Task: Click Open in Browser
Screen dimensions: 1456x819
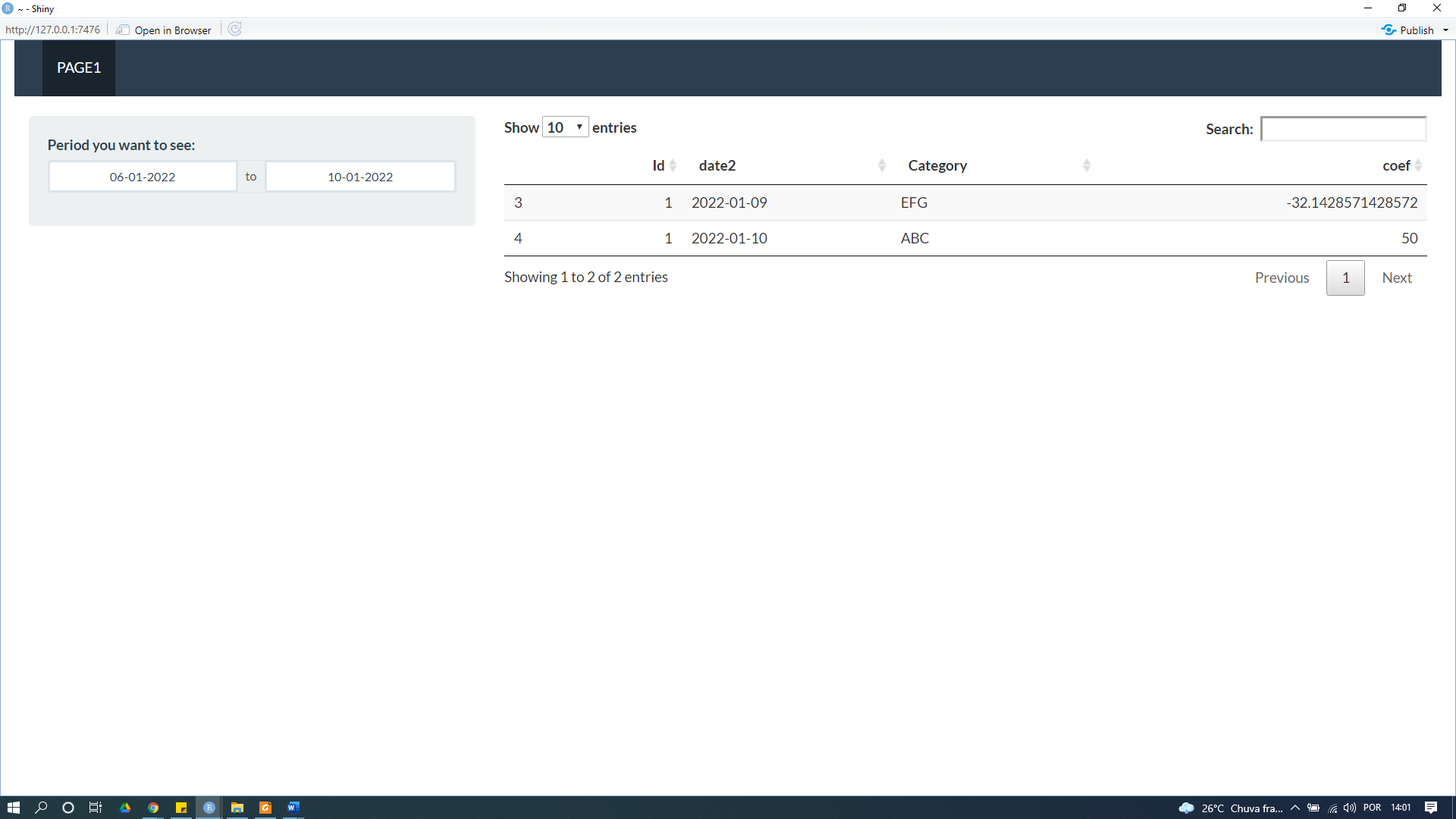Action: pyautogui.click(x=164, y=30)
